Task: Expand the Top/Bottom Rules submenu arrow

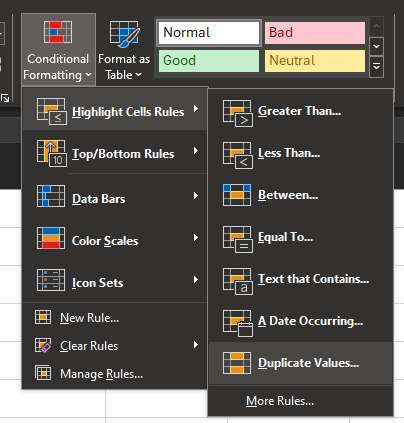Action: point(196,151)
